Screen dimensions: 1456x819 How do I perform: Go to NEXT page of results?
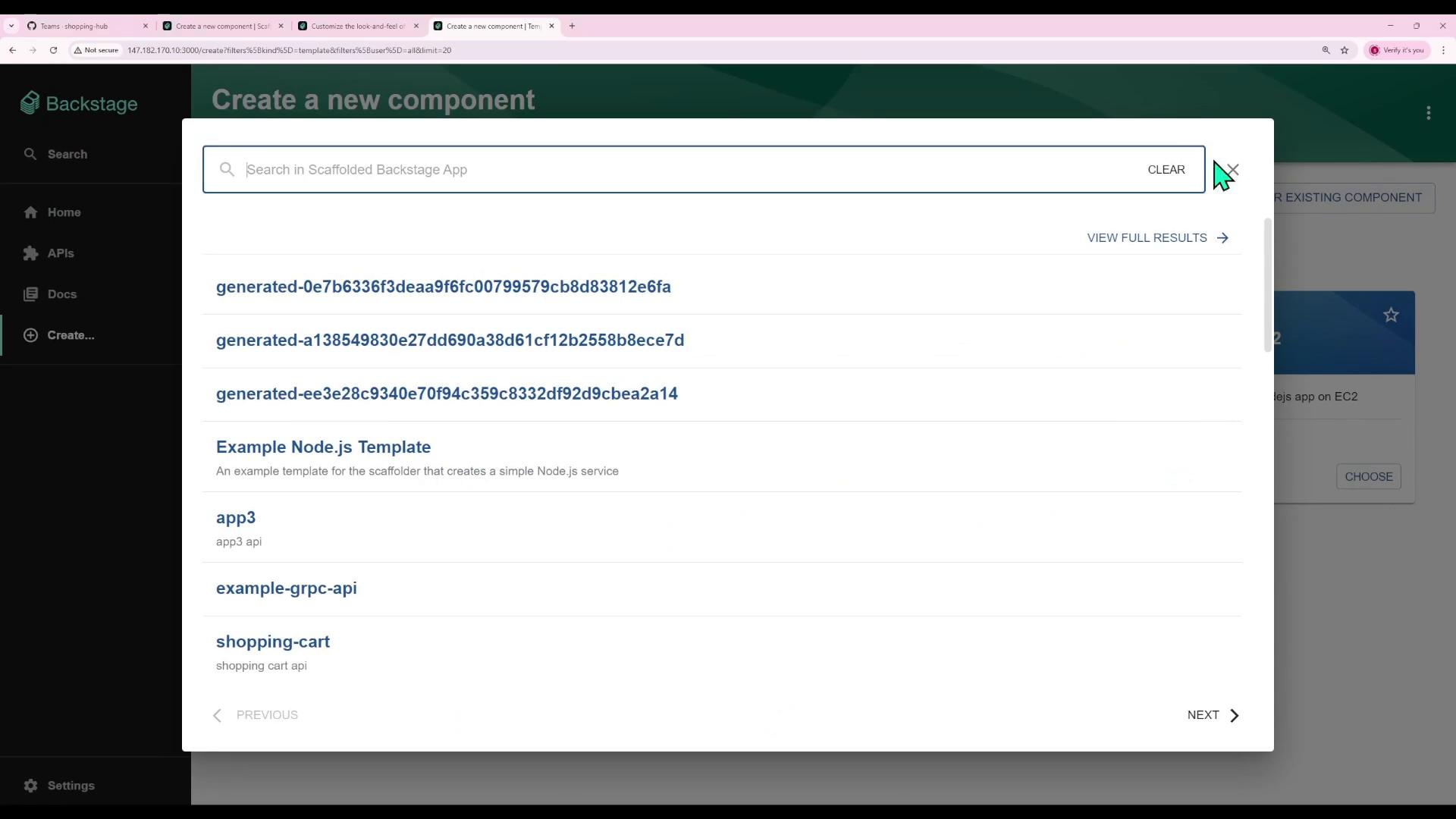pos(1212,715)
